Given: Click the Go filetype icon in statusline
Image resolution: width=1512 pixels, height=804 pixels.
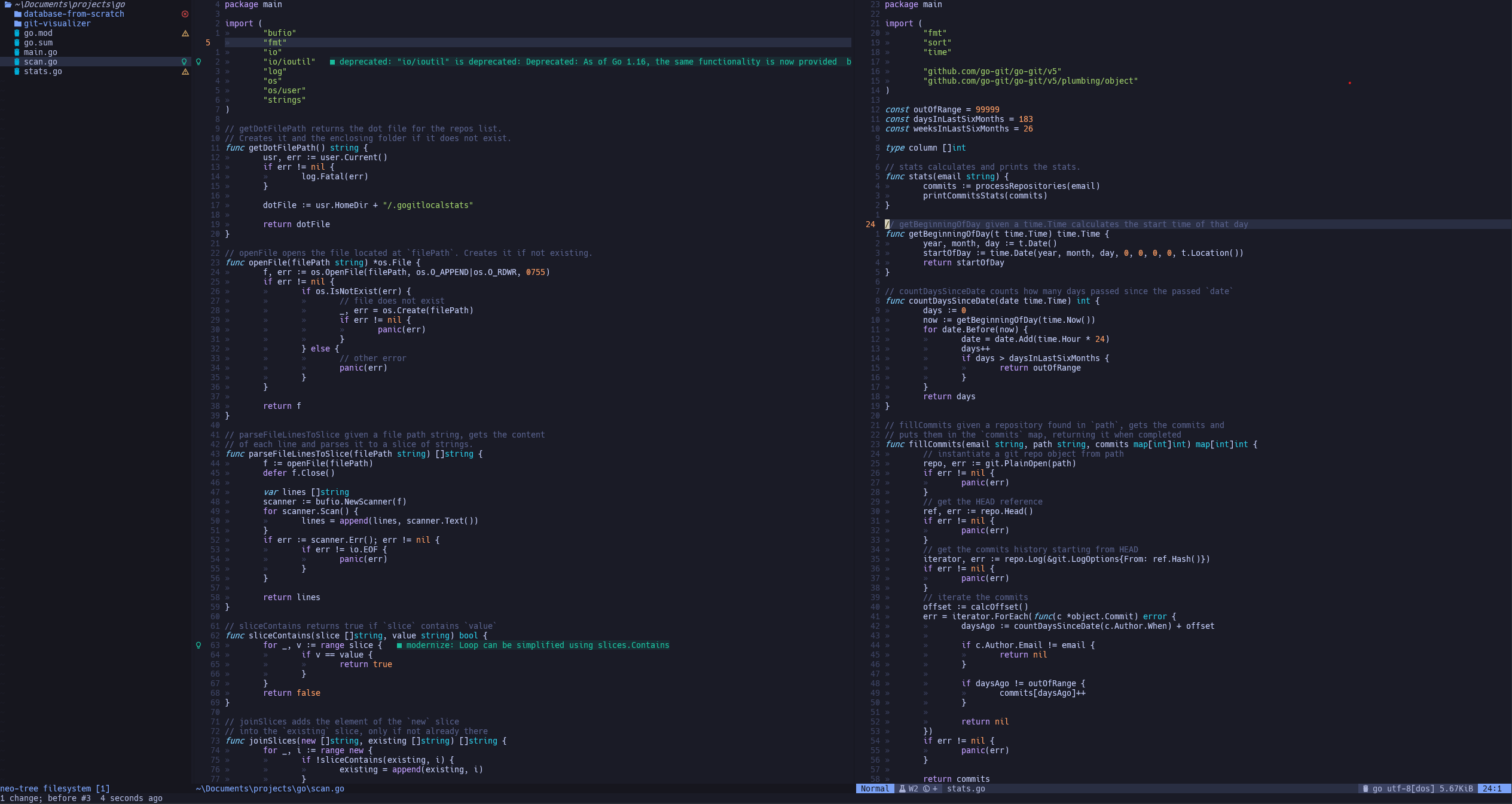Looking at the screenshot, I should 1365,788.
